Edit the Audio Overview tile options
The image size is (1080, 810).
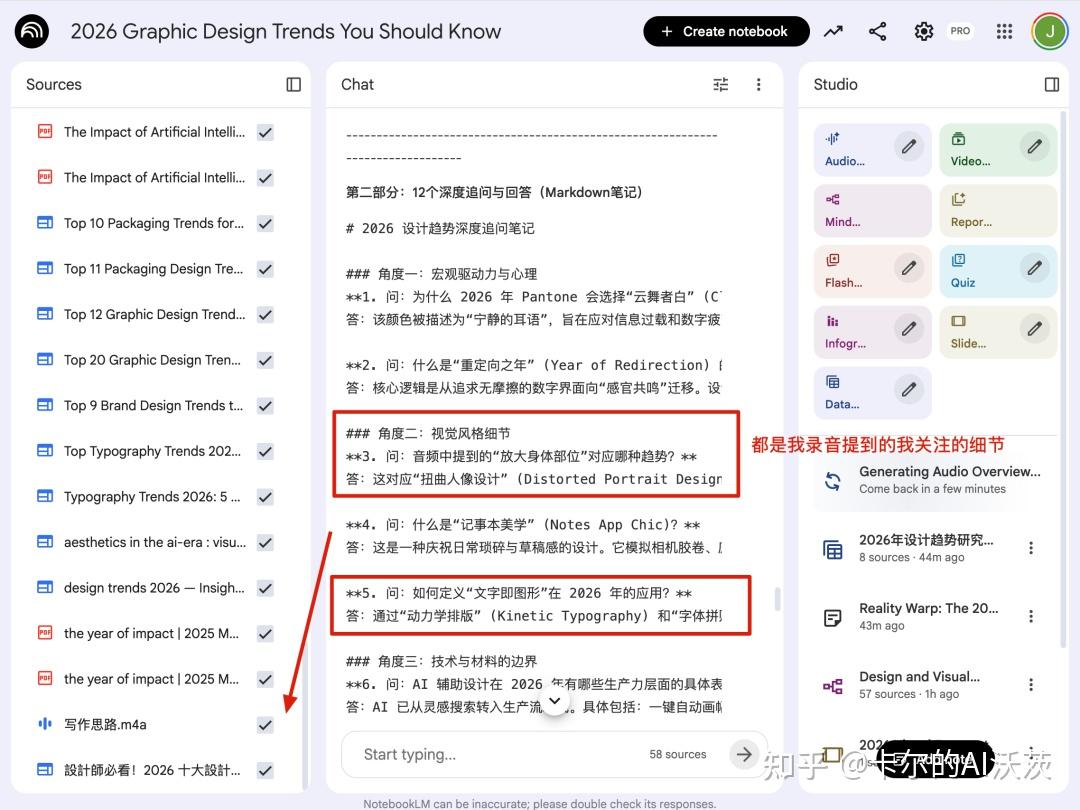coord(908,147)
